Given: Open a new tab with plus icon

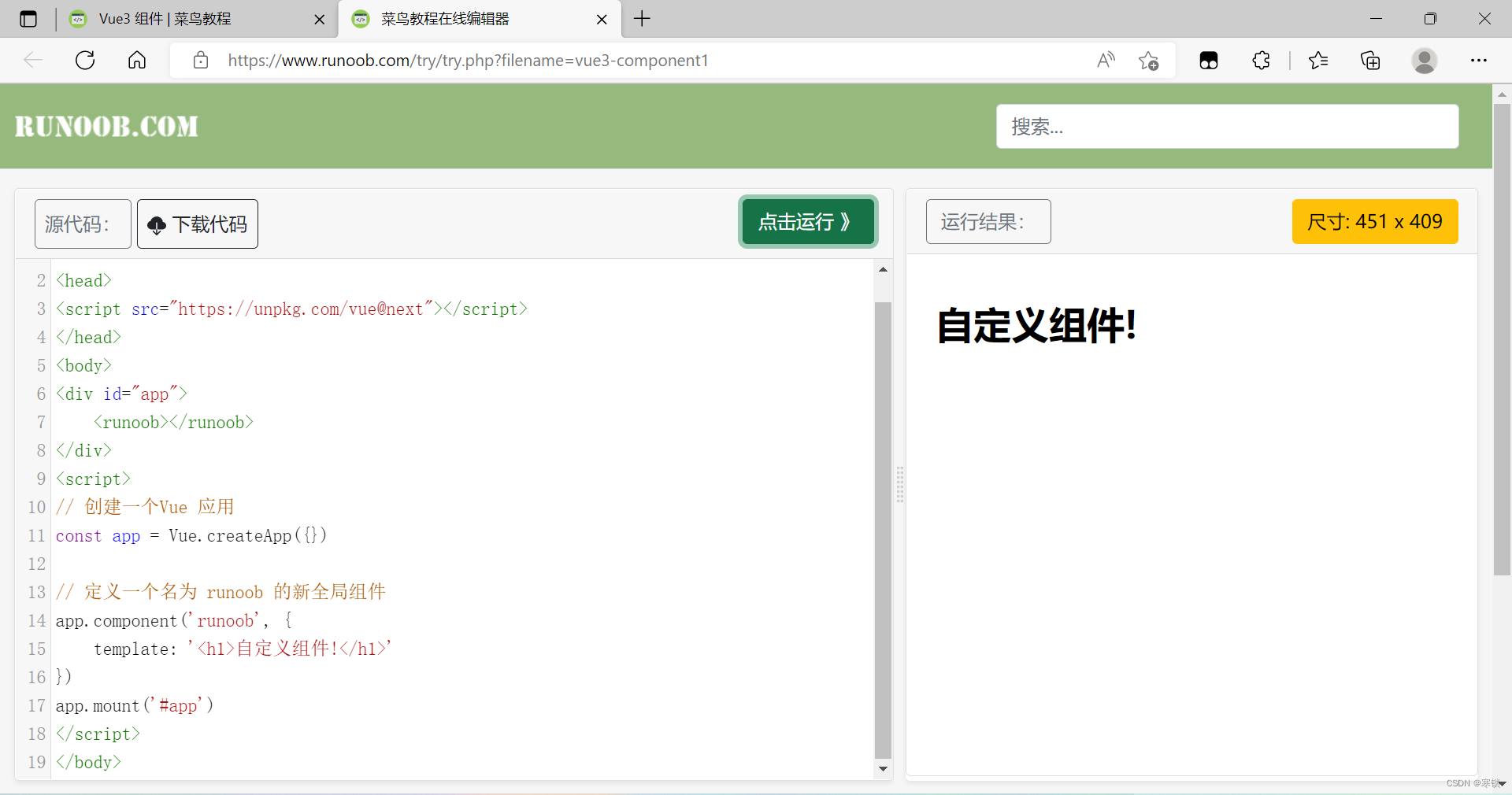Looking at the screenshot, I should 643,19.
